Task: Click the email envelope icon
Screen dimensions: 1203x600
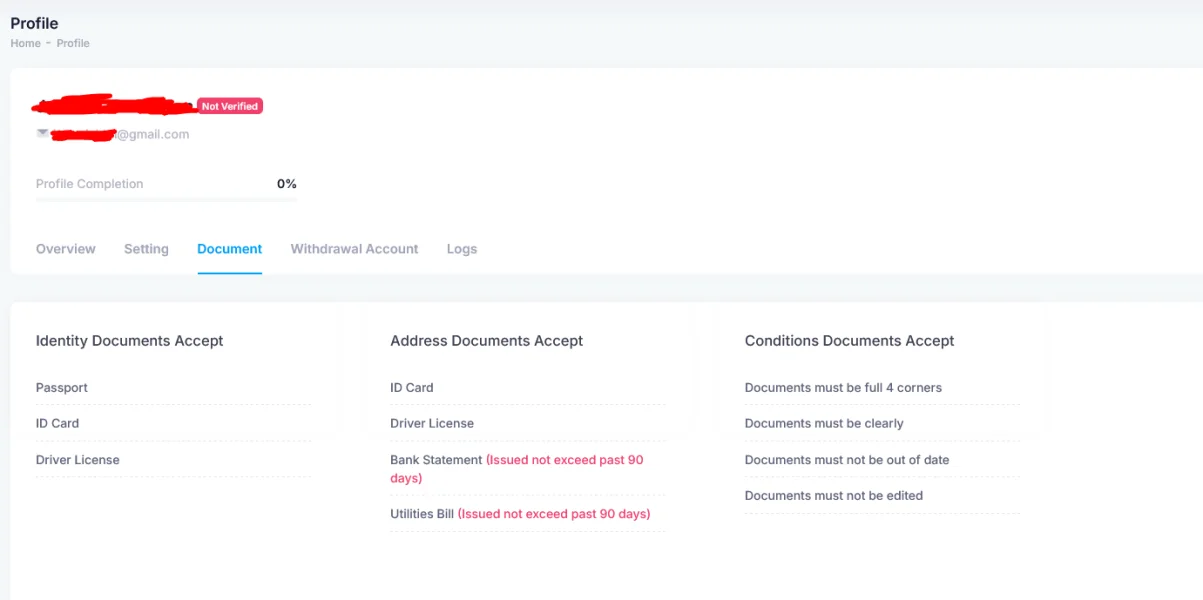Action: point(42,133)
